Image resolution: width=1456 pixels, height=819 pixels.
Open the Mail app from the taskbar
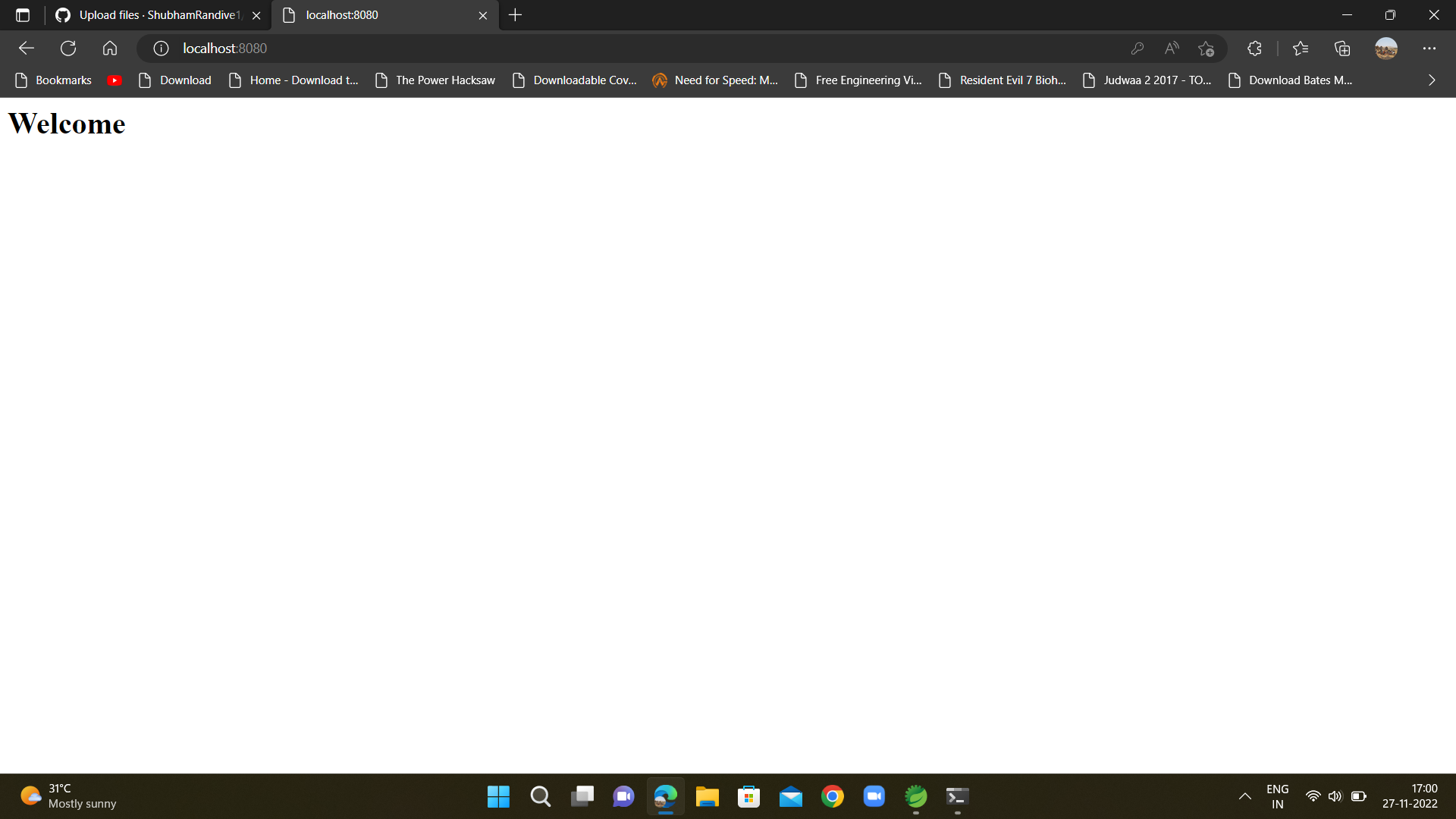coord(790,796)
